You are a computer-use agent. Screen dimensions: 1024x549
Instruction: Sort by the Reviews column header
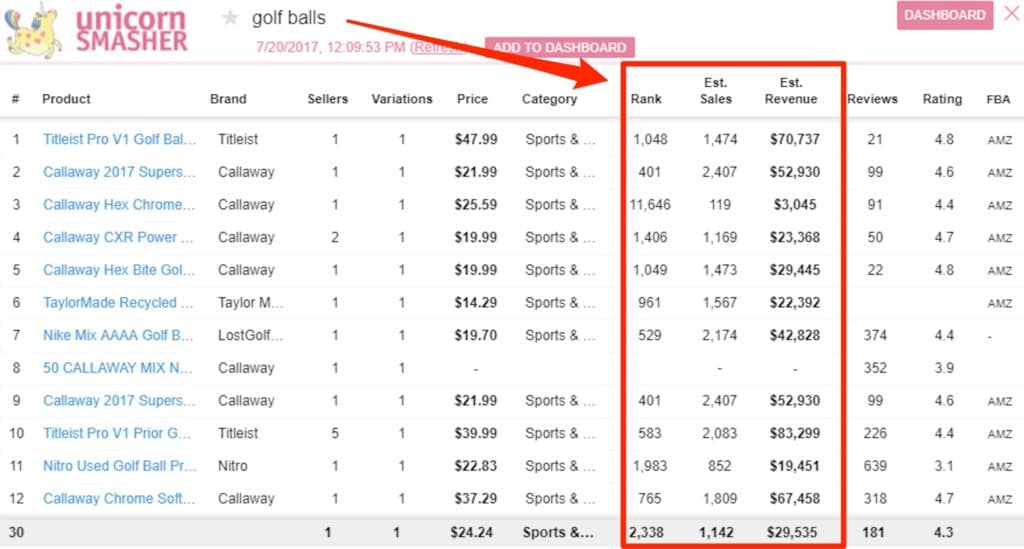point(872,99)
